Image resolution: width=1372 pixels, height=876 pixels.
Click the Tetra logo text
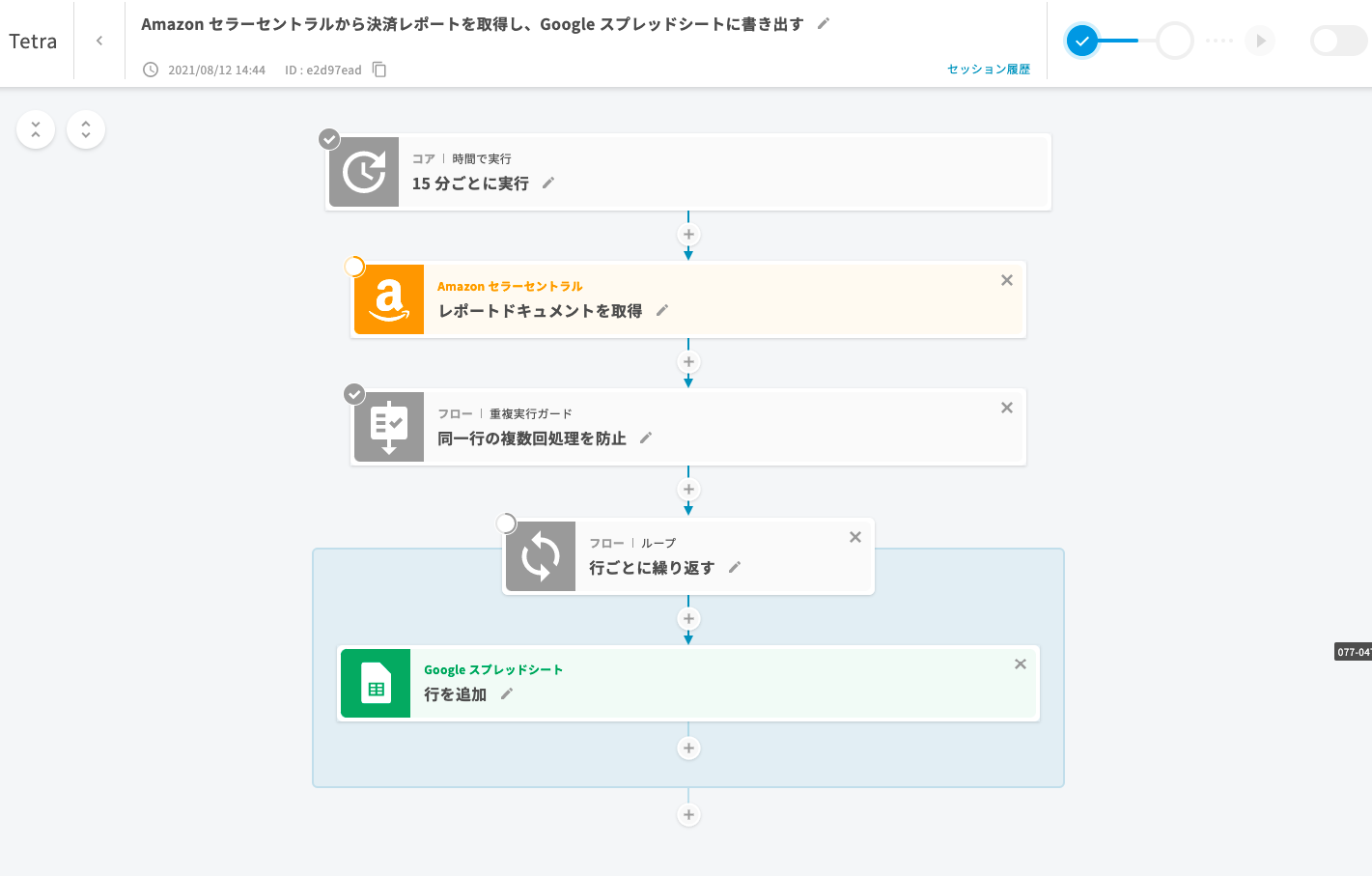(33, 41)
